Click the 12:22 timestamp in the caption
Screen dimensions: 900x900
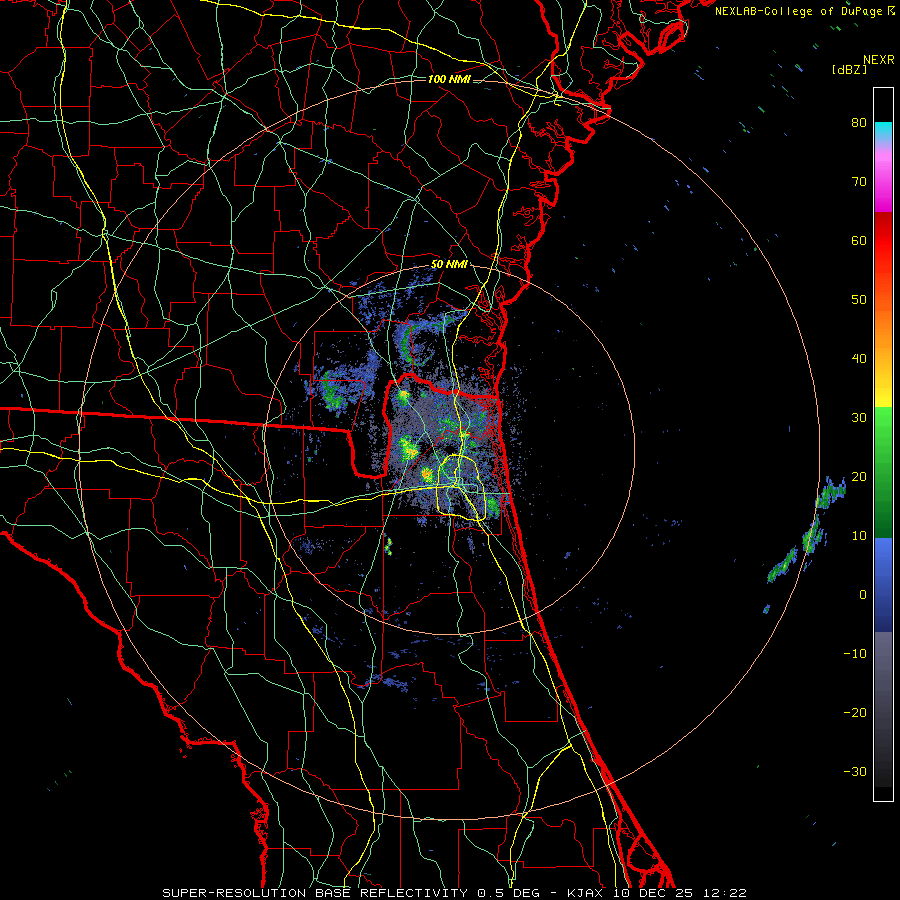[x=725, y=893]
